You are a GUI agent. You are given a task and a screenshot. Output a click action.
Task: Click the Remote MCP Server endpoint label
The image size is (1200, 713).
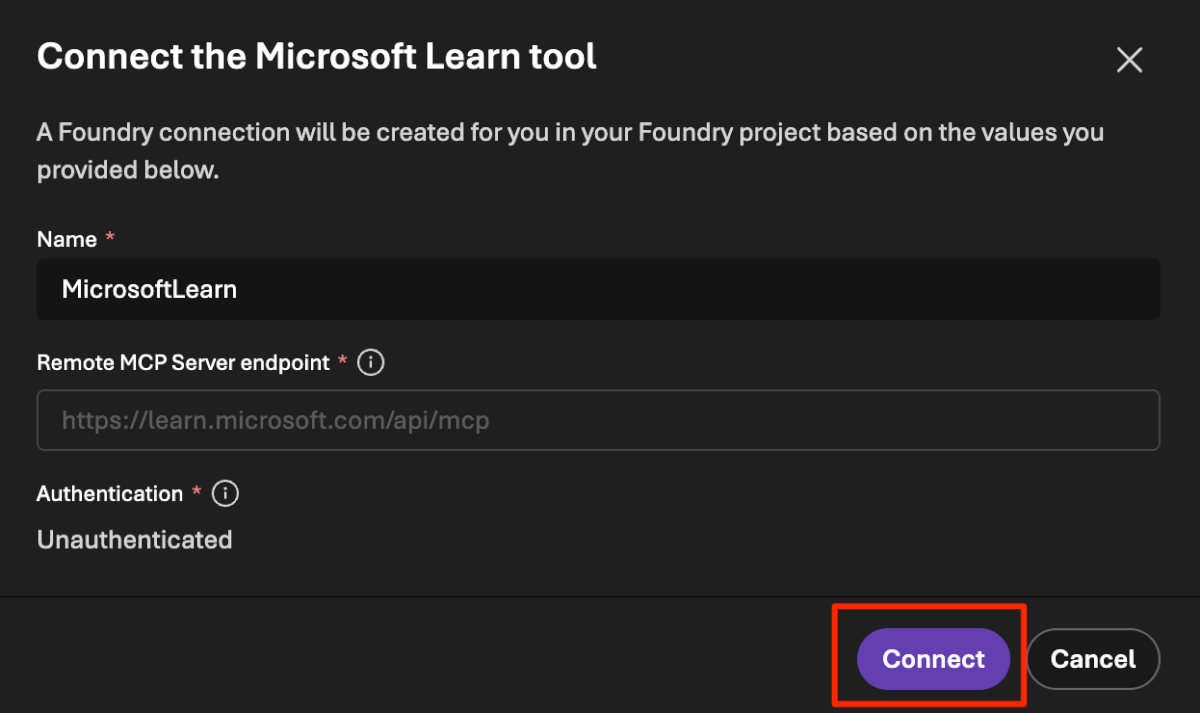[183, 363]
